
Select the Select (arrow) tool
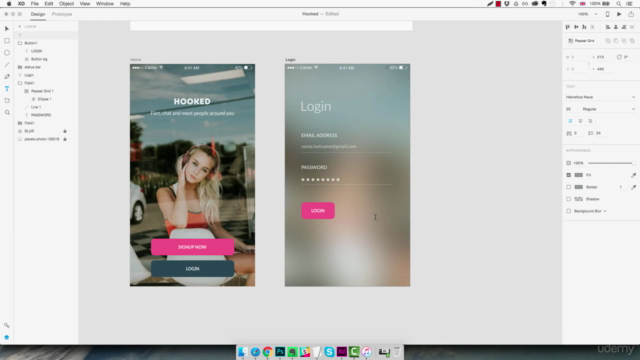(7, 29)
